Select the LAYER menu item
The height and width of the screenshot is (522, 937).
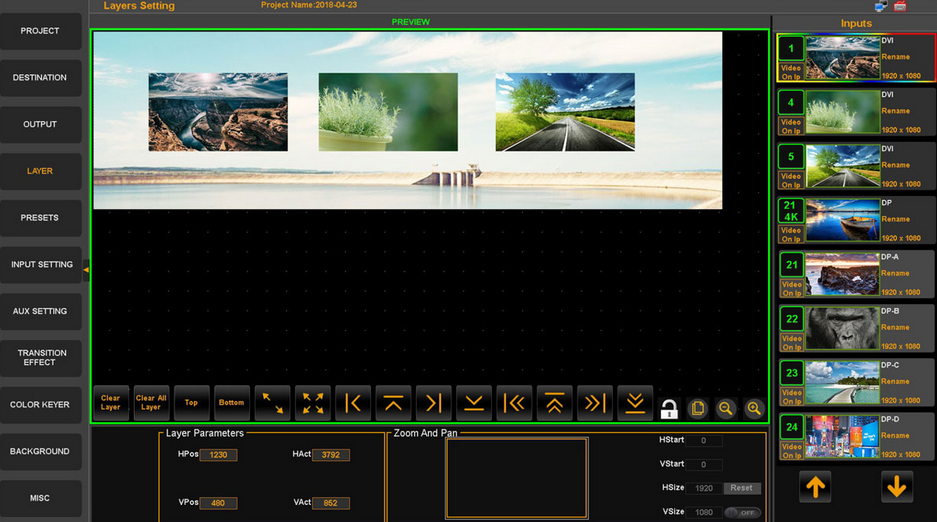[40, 171]
